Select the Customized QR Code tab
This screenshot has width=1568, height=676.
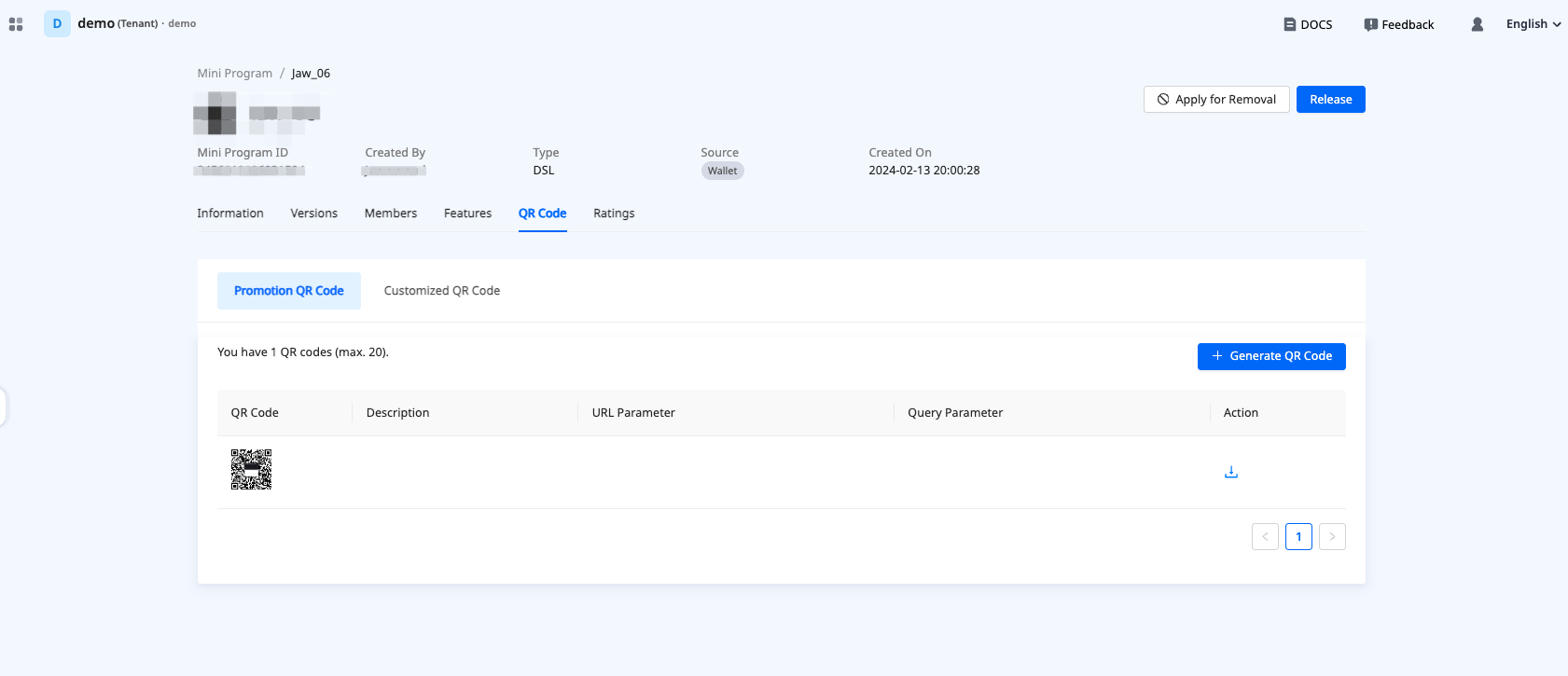click(x=441, y=291)
